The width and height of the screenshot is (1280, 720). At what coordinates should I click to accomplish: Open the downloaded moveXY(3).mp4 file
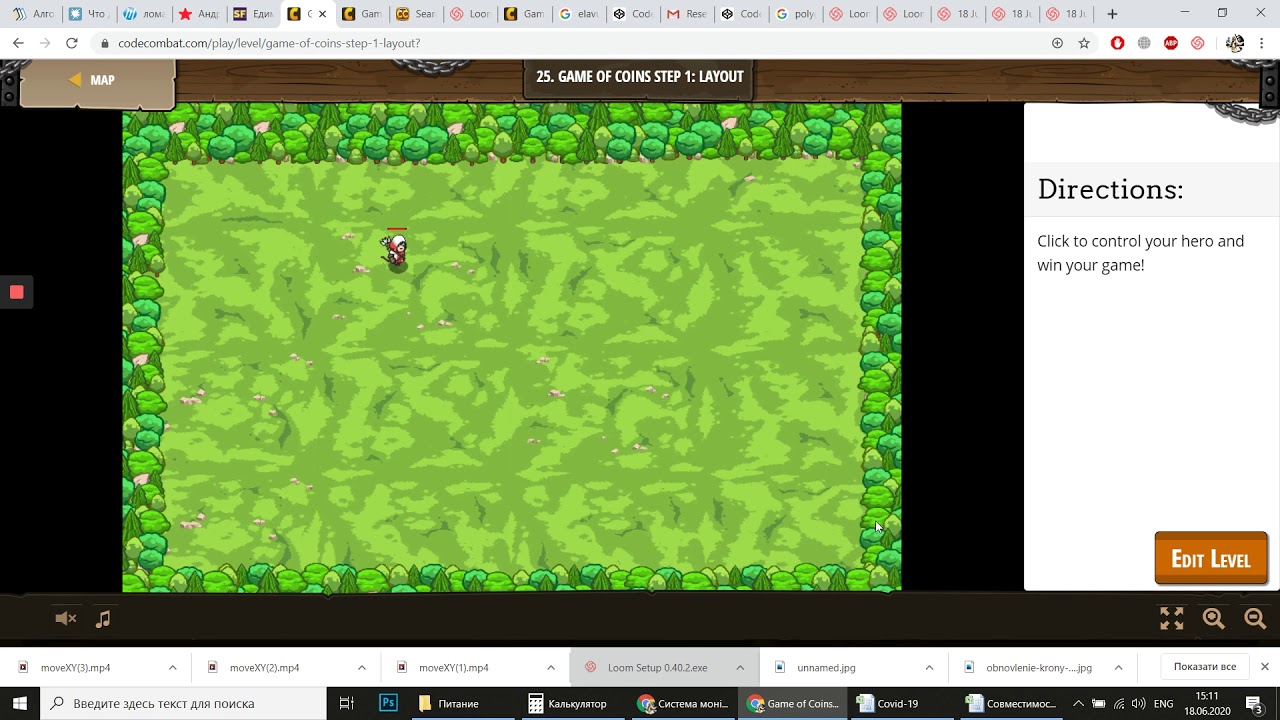click(78, 667)
